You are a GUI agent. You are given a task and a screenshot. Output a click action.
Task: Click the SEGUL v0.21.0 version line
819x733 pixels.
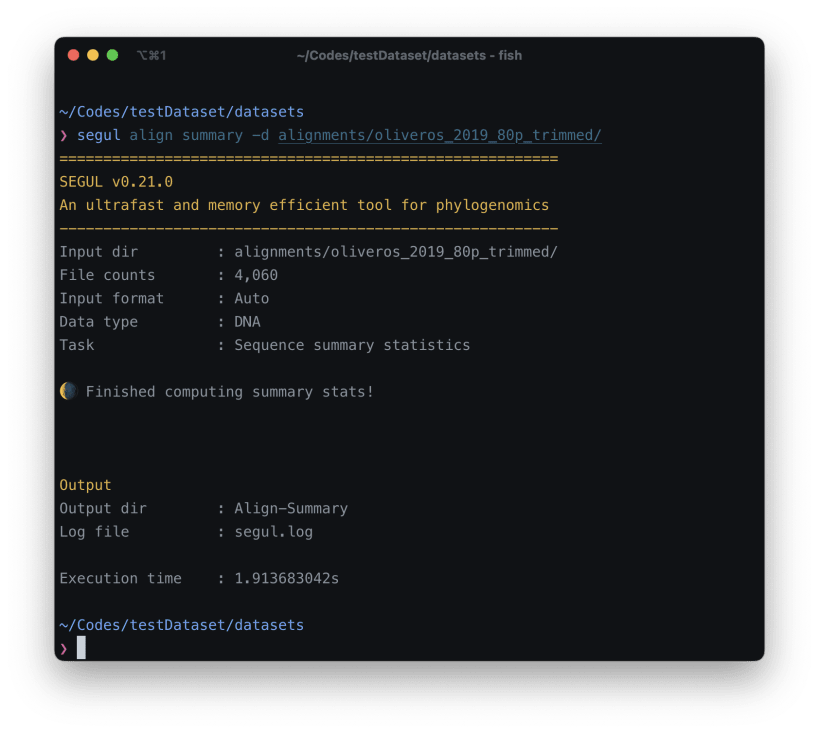(116, 182)
